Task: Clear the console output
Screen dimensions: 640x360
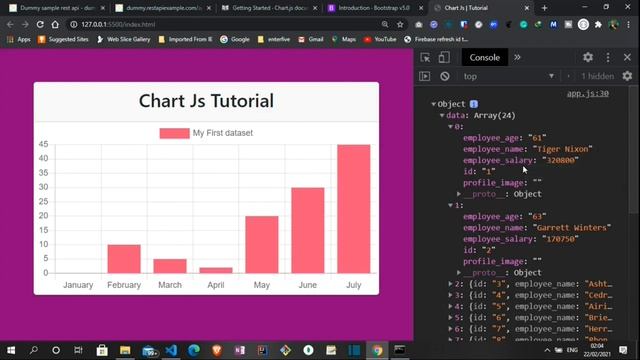Action: pyautogui.click(x=445, y=76)
